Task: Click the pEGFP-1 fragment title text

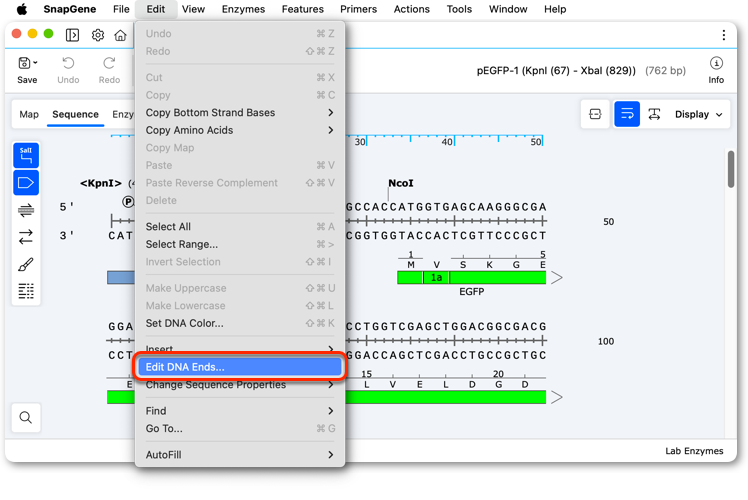Action: tap(556, 71)
